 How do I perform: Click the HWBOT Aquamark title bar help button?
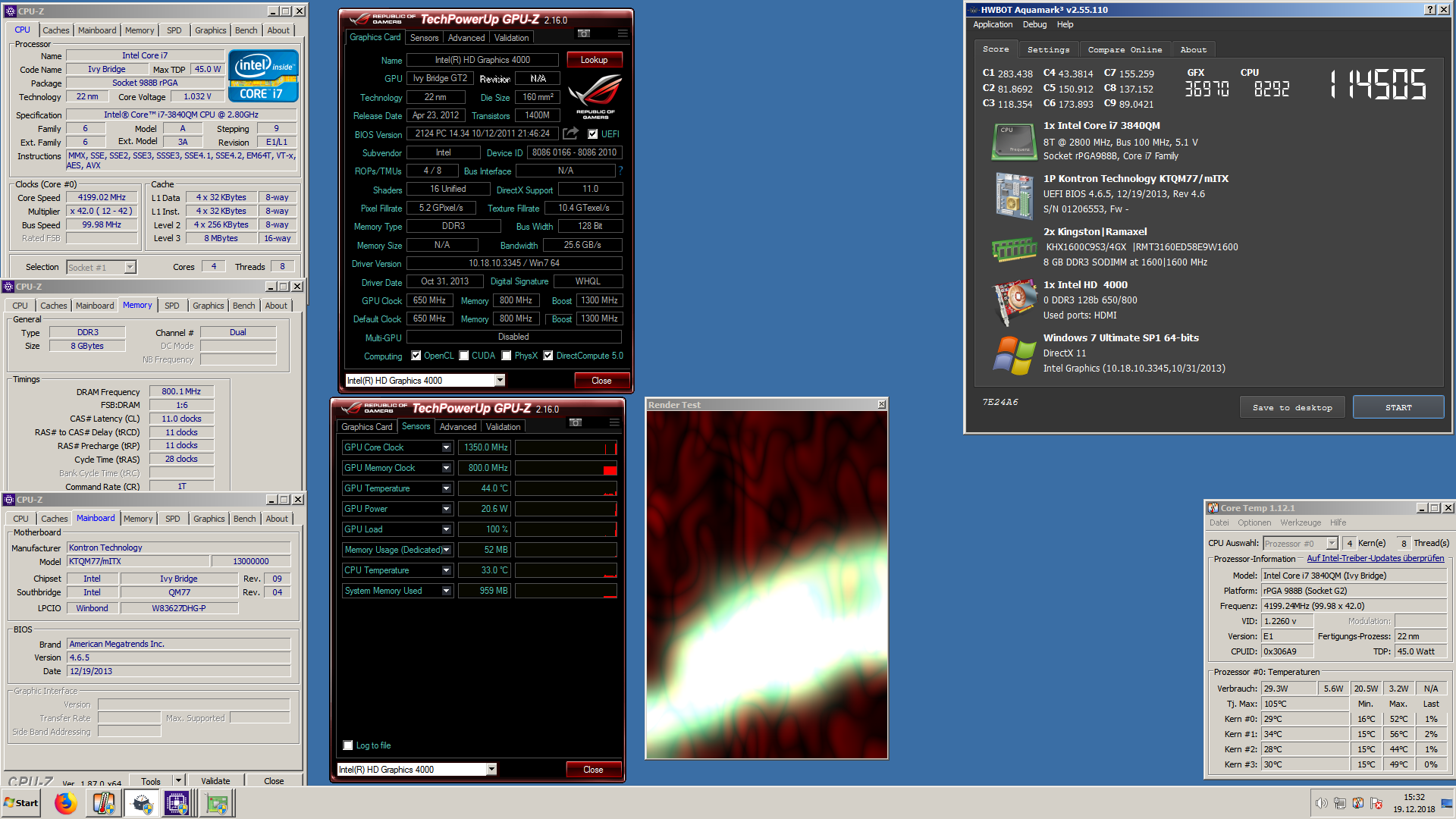click(1429, 10)
